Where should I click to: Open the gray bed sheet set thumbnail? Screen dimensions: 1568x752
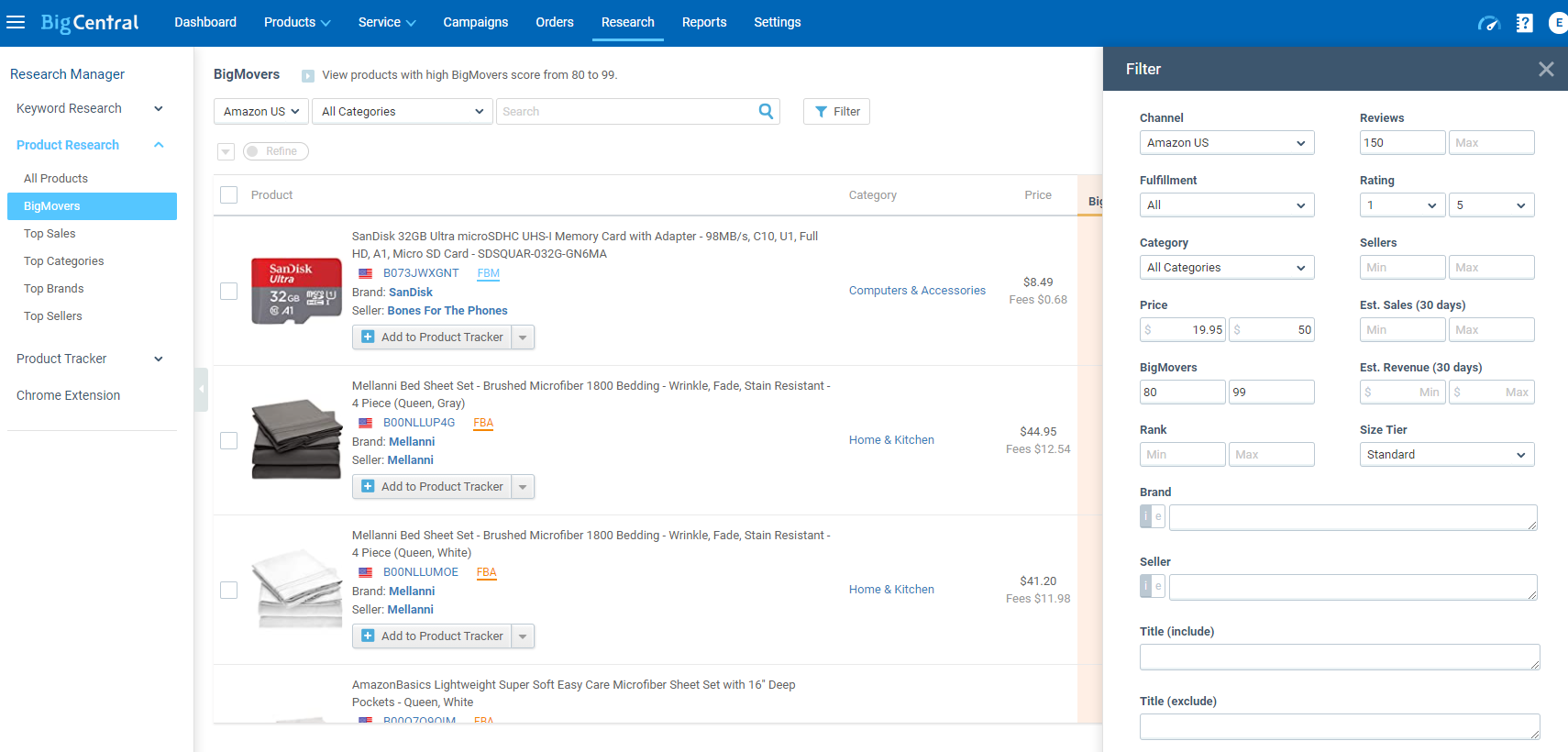[x=296, y=439]
